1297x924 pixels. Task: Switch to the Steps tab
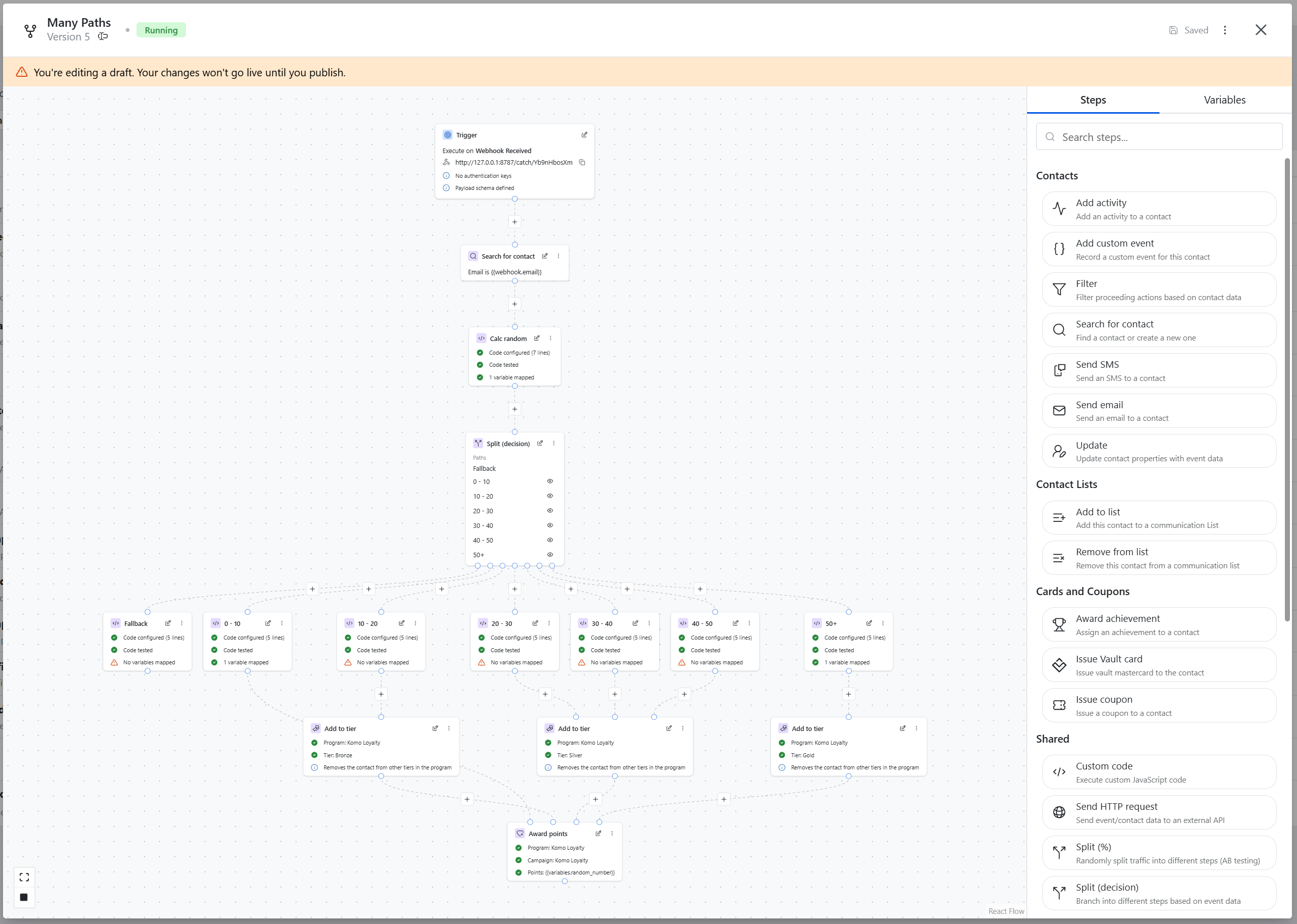click(1093, 100)
